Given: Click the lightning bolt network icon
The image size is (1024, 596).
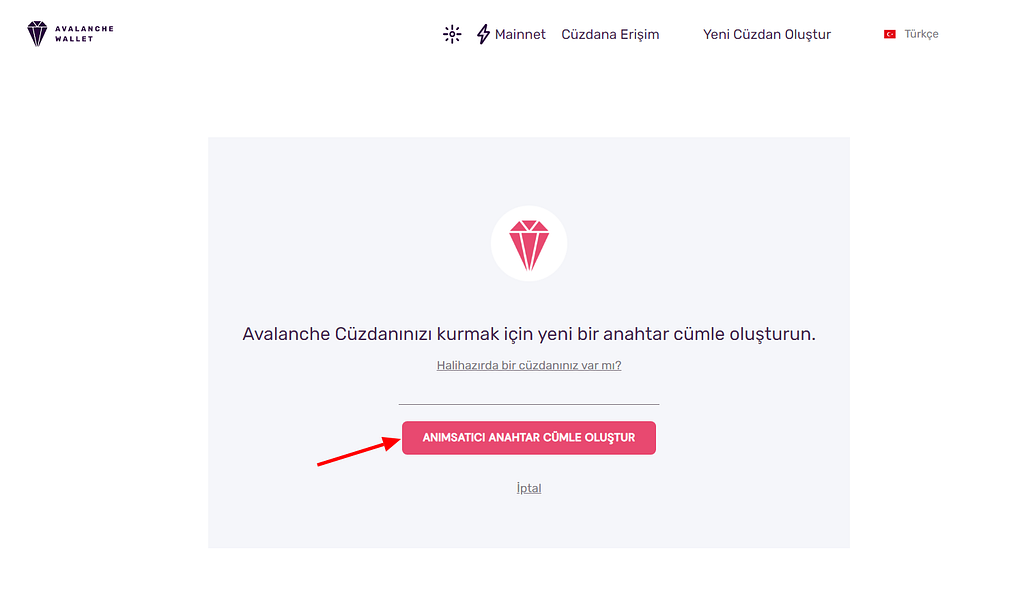Looking at the screenshot, I should pos(483,34).
